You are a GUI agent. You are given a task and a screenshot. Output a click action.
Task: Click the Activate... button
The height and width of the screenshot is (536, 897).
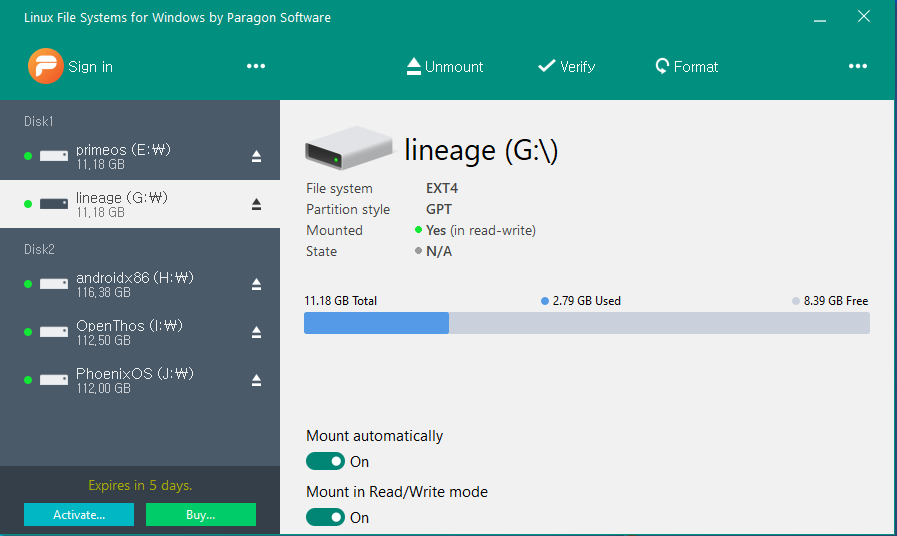pyautogui.click(x=79, y=514)
